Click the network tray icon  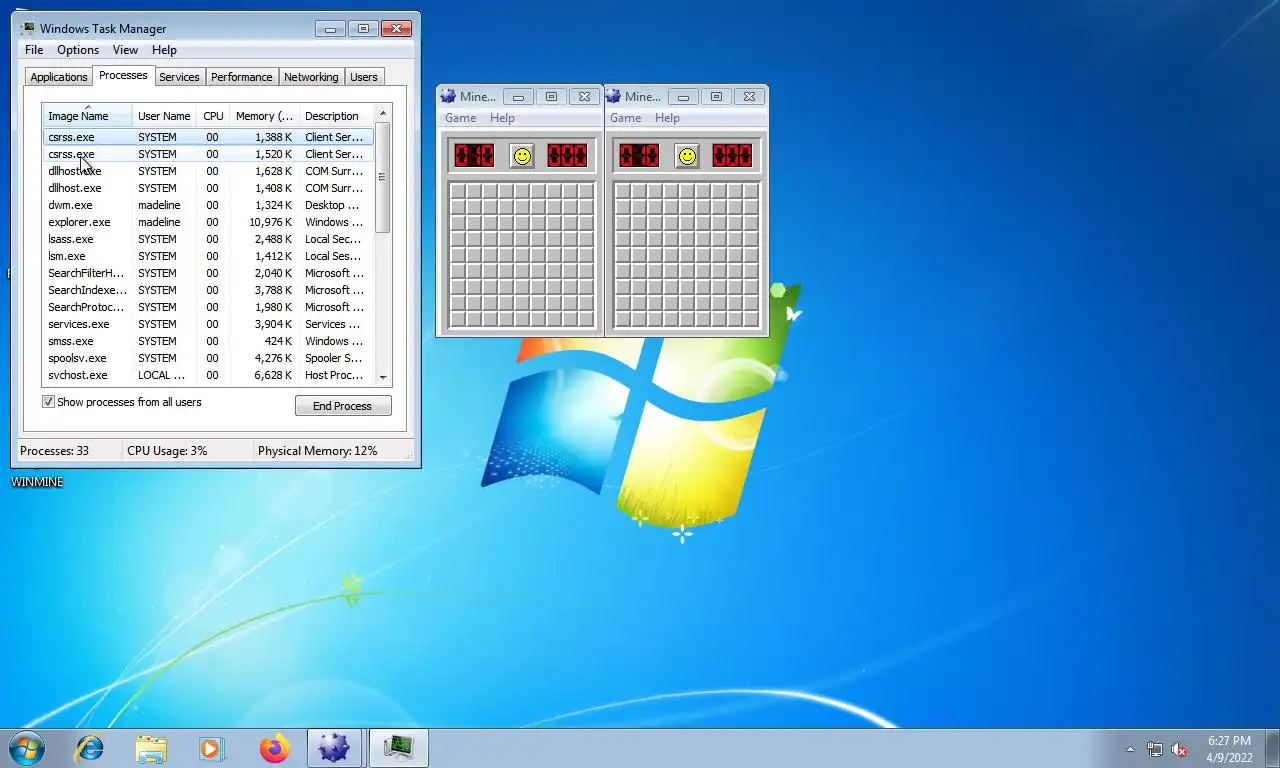1155,749
